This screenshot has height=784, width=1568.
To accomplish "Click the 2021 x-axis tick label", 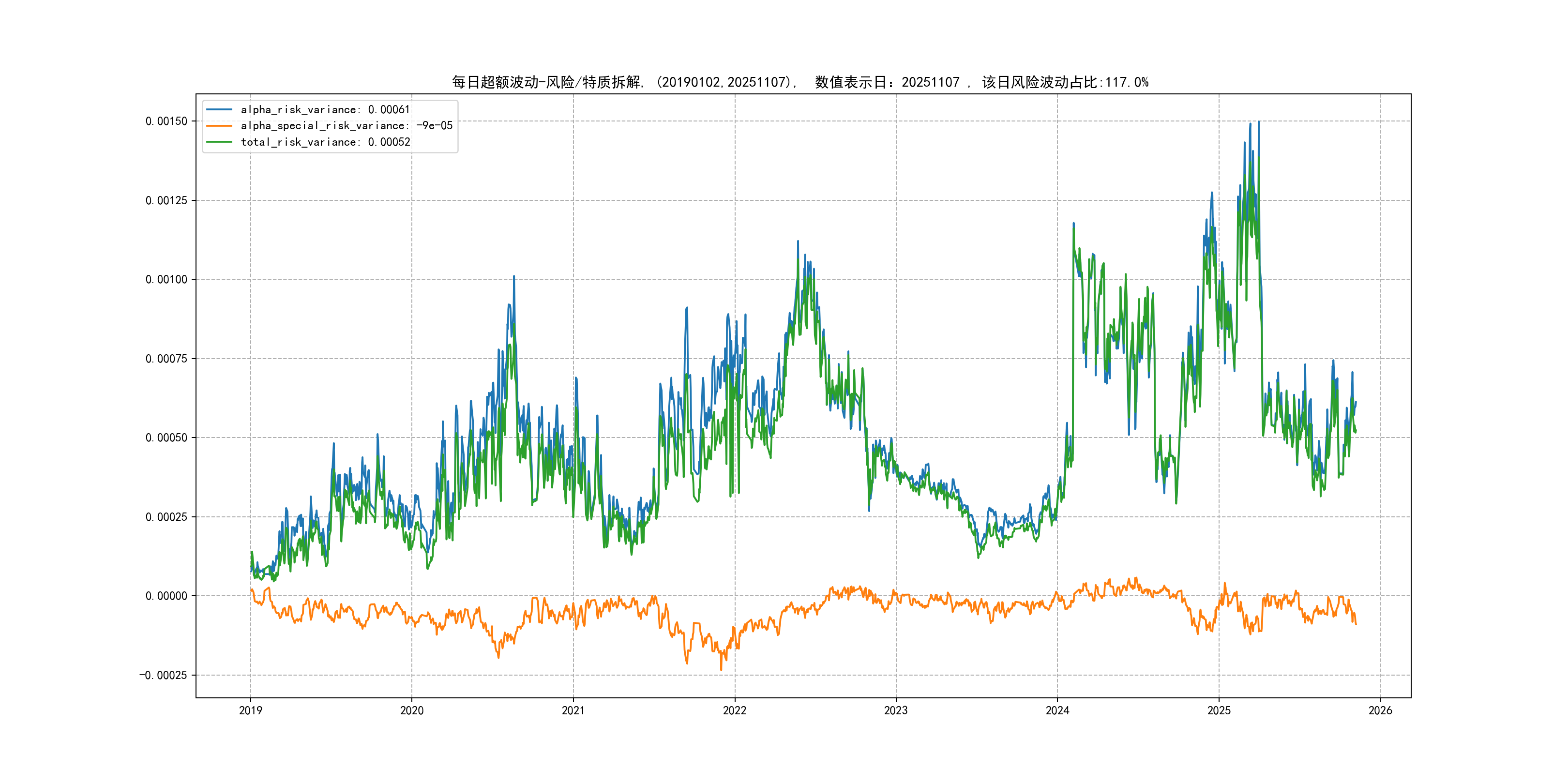I will pos(573,710).
